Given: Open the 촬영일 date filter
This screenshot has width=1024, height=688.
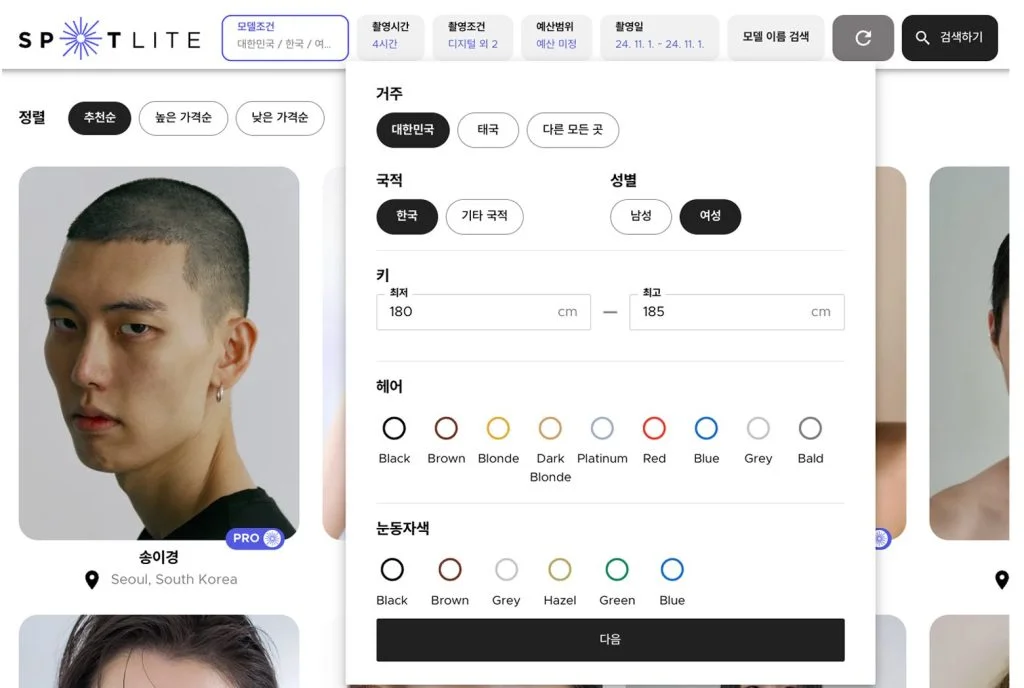Looking at the screenshot, I should coord(659,36).
